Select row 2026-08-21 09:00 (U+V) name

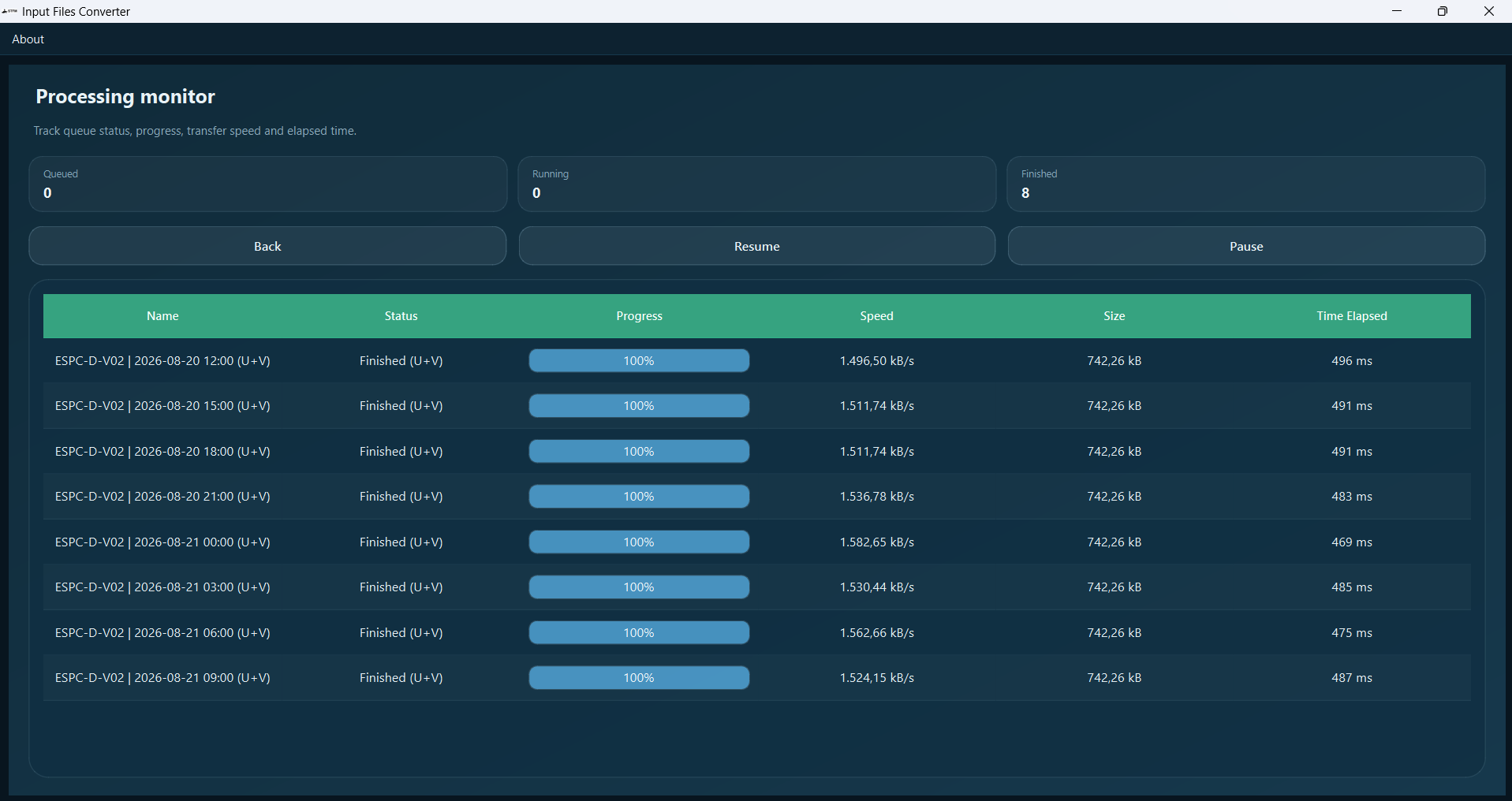click(162, 678)
